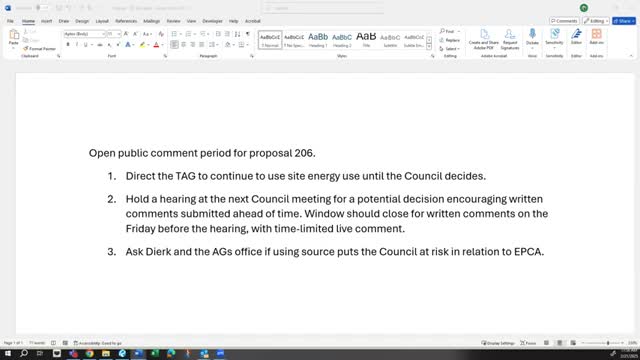Expand the numbering list dropdown

194,34
